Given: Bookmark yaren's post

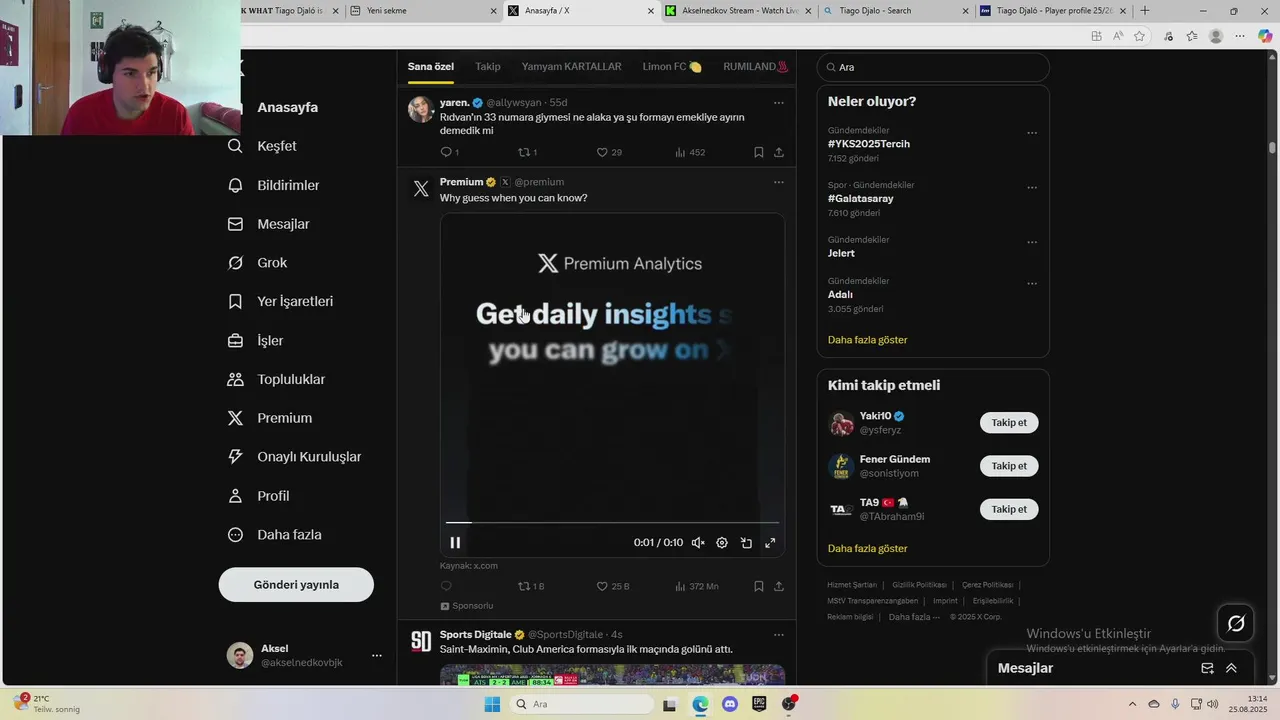Looking at the screenshot, I should coord(759,152).
